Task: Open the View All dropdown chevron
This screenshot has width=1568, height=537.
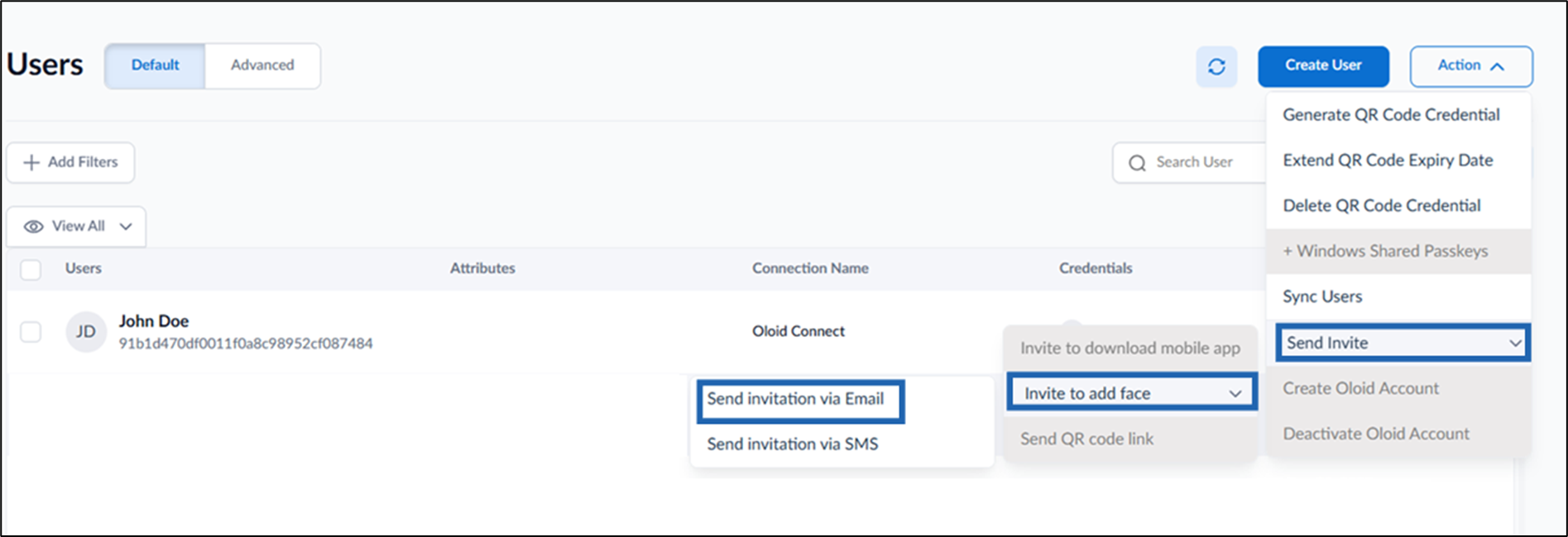Action: click(126, 227)
